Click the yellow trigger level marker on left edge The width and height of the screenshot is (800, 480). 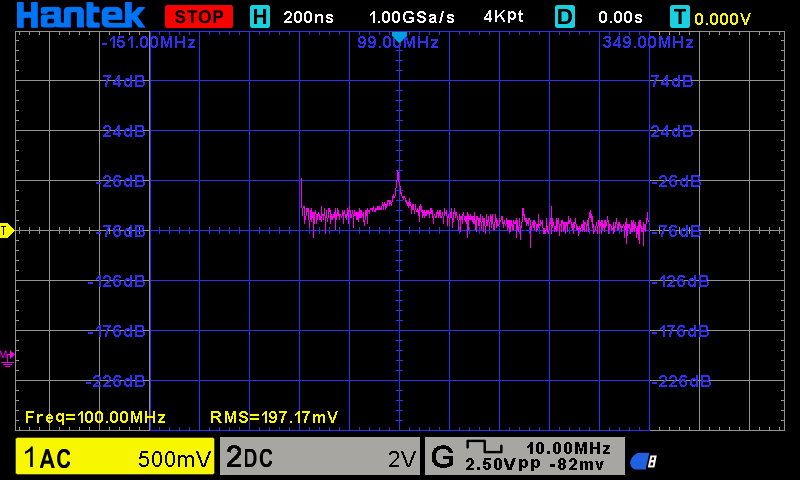coord(5,231)
